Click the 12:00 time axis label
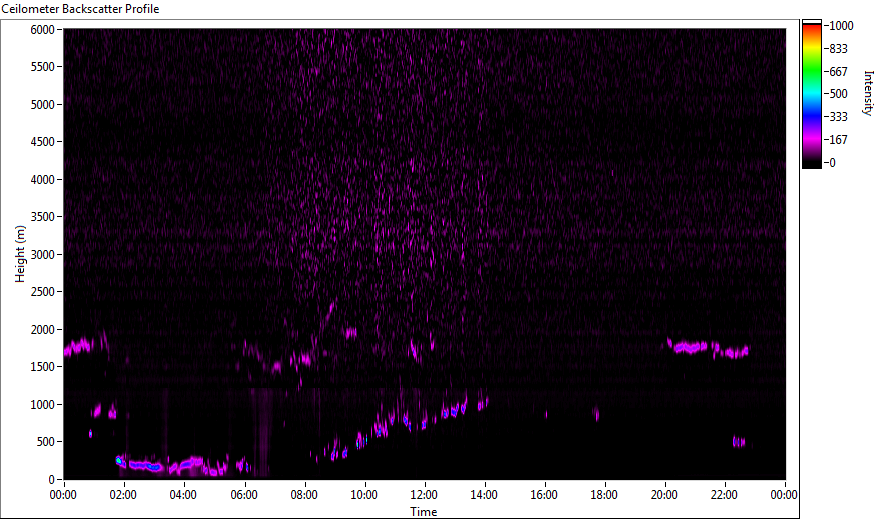This screenshot has height=519, width=878. point(424,495)
